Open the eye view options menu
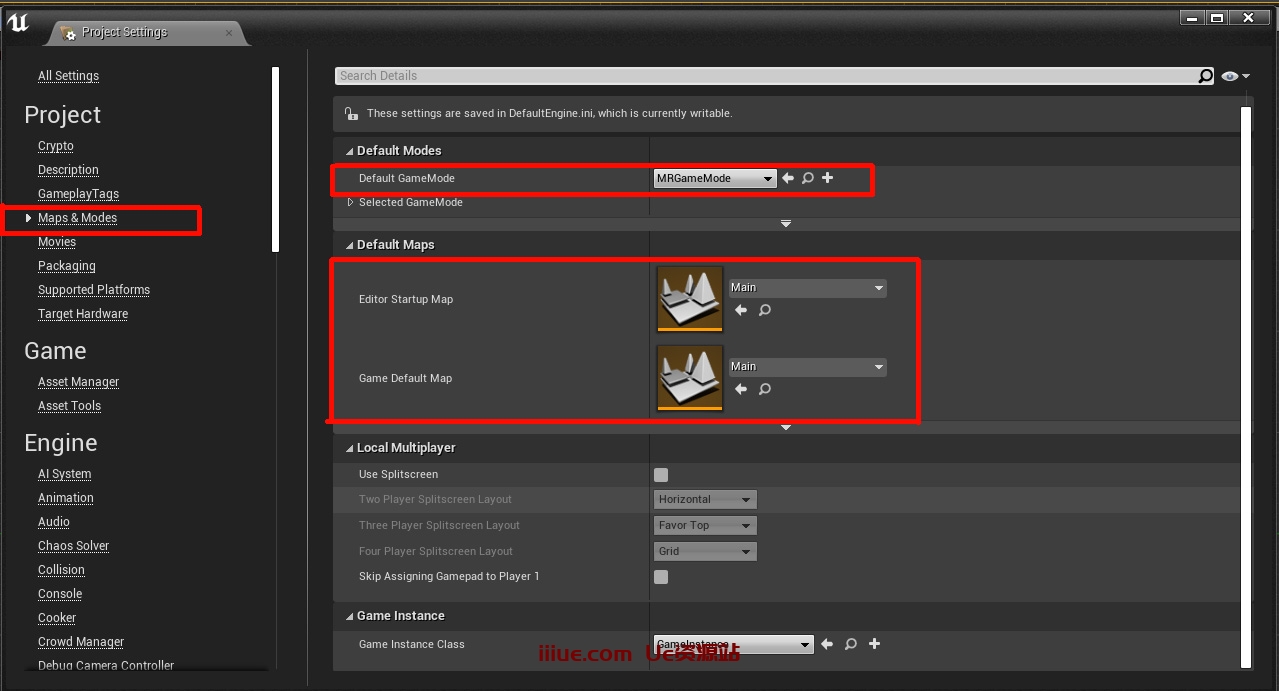Image resolution: width=1279 pixels, height=691 pixels. tap(1236, 76)
